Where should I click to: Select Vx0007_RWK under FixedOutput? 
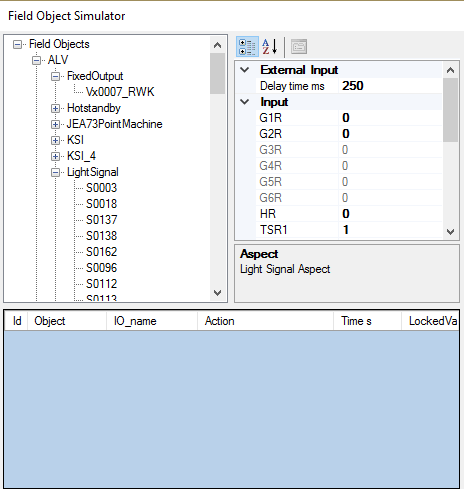120,92
